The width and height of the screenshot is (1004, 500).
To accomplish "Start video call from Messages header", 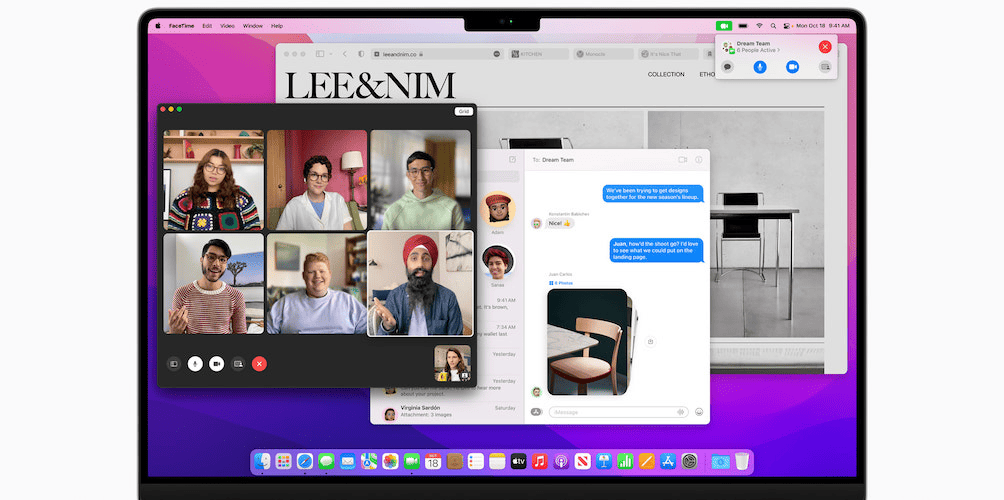I will [682, 159].
